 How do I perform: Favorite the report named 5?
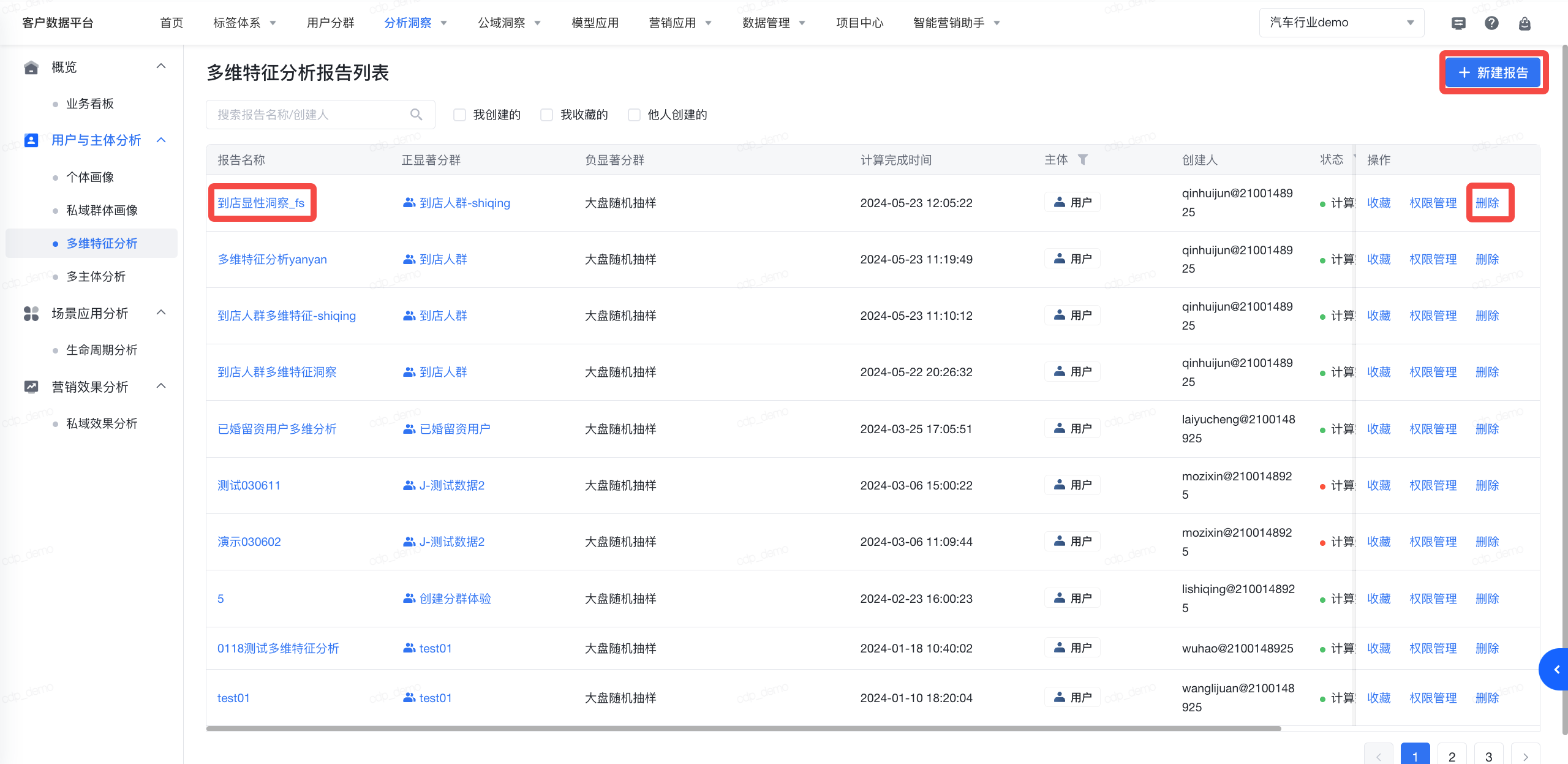point(1379,599)
